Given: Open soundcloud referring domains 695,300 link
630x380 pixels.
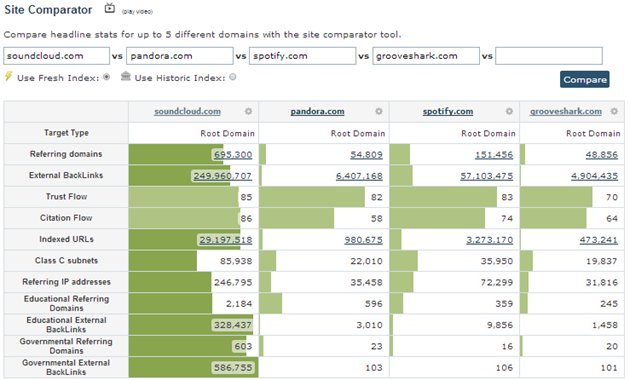Looking at the screenshot, I should 233,155.
